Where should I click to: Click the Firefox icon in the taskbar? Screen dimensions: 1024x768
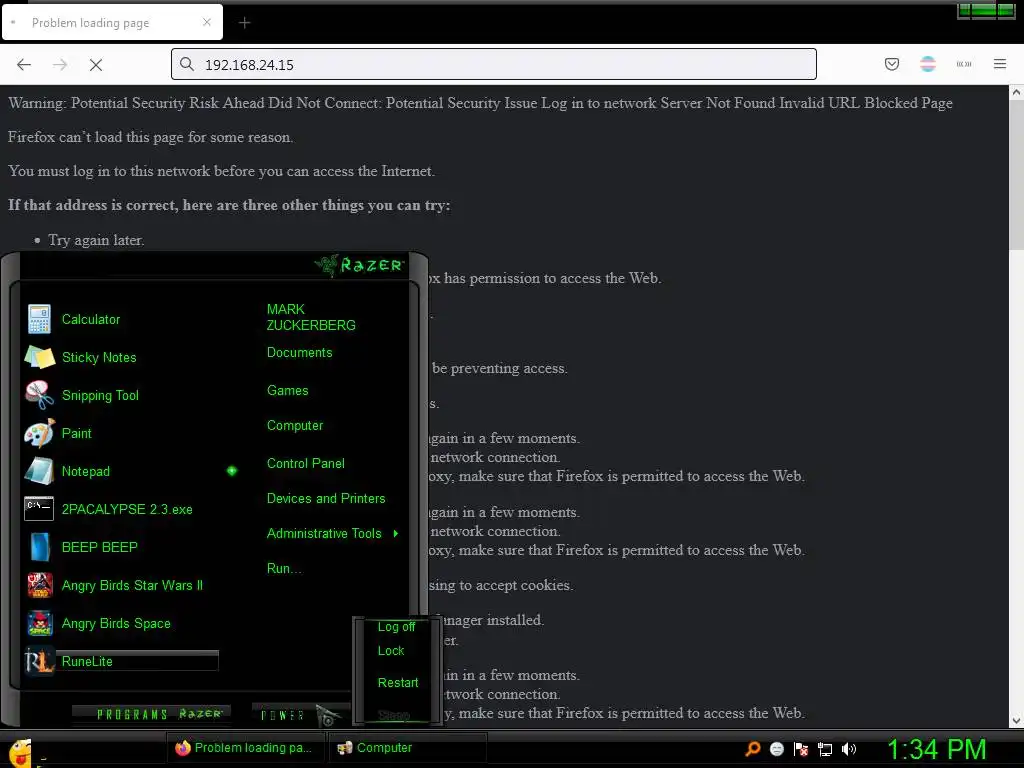click(x=183, y=748)
